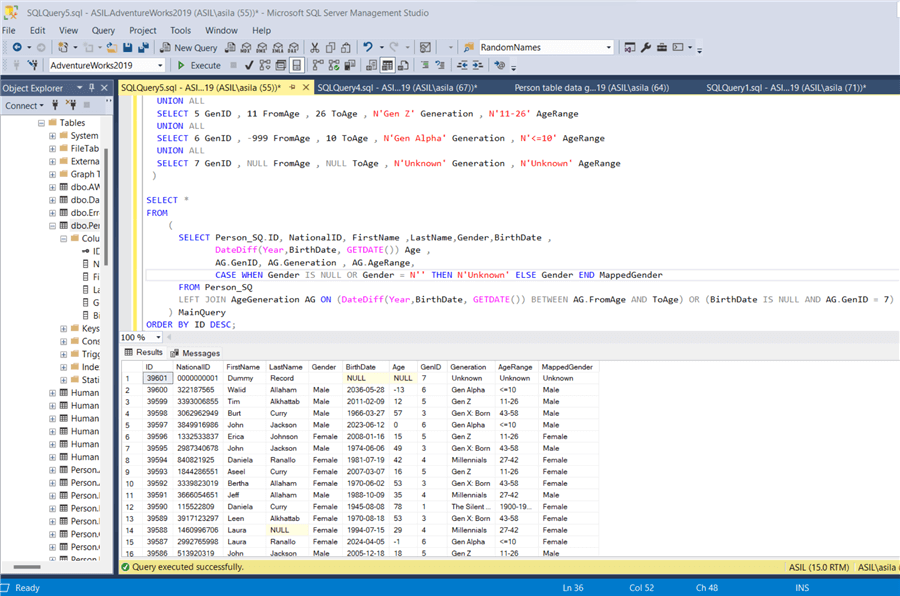900x596 pixels.
Task: Select the Parse query checkmark icon
Action: [248, 66]
